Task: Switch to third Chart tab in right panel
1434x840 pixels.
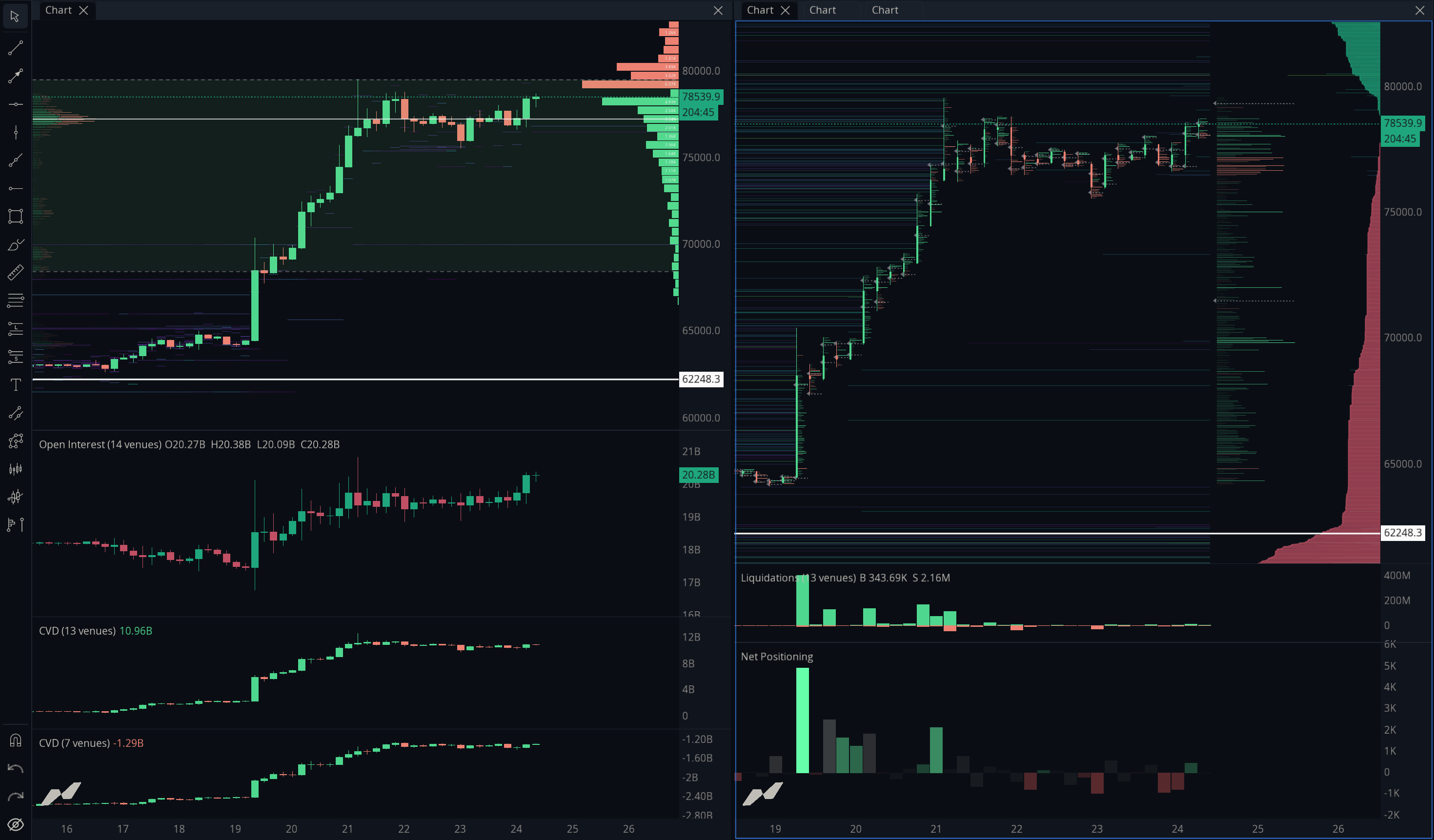Action: pyautogui.click(x=885, y=10)
